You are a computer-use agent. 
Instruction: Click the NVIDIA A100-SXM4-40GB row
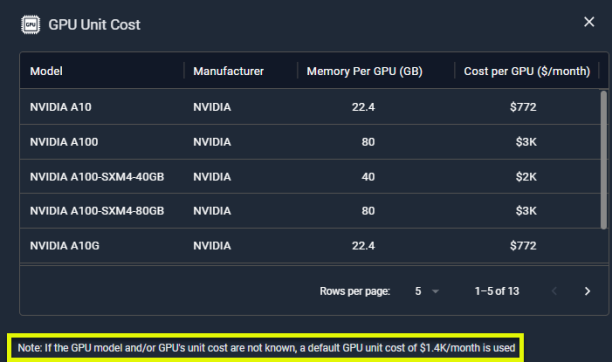[x=310, y=177]
